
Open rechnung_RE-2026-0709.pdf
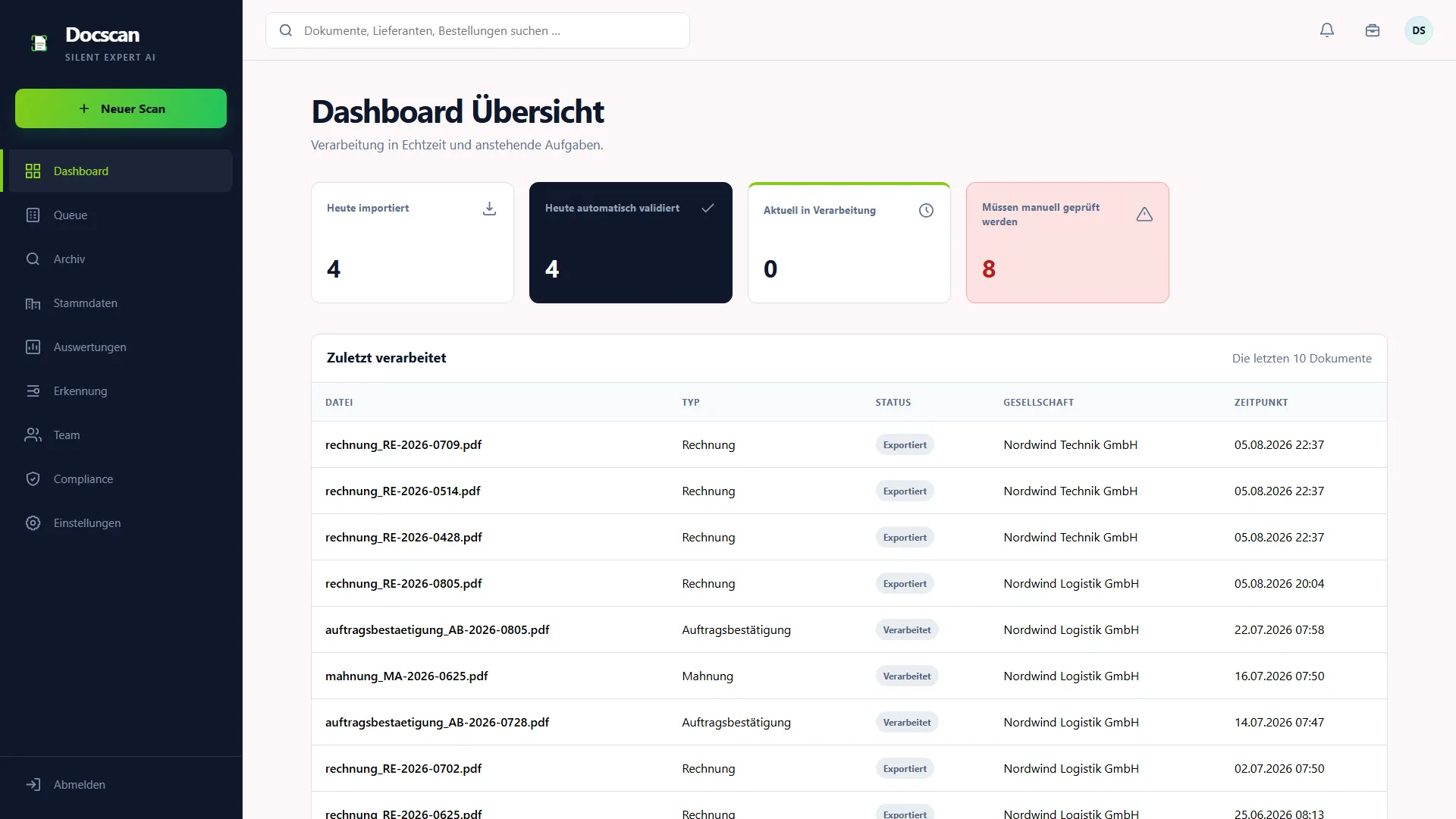point(403,445)
